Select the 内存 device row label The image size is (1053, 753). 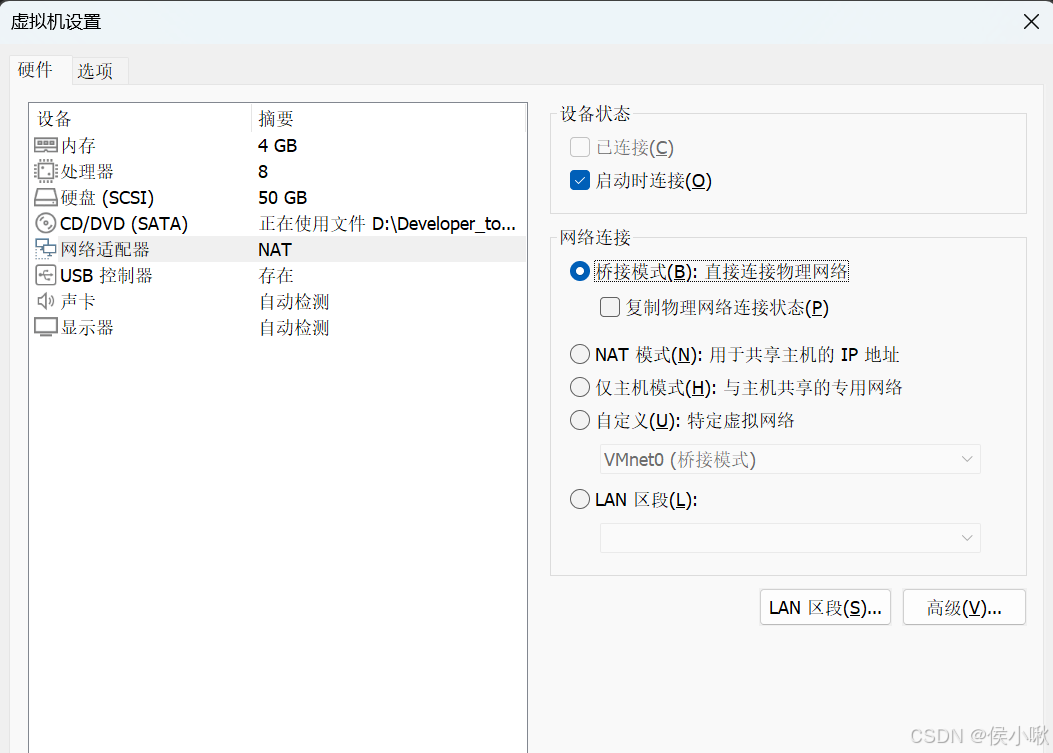pyautogui.click(x=79, y=146)
